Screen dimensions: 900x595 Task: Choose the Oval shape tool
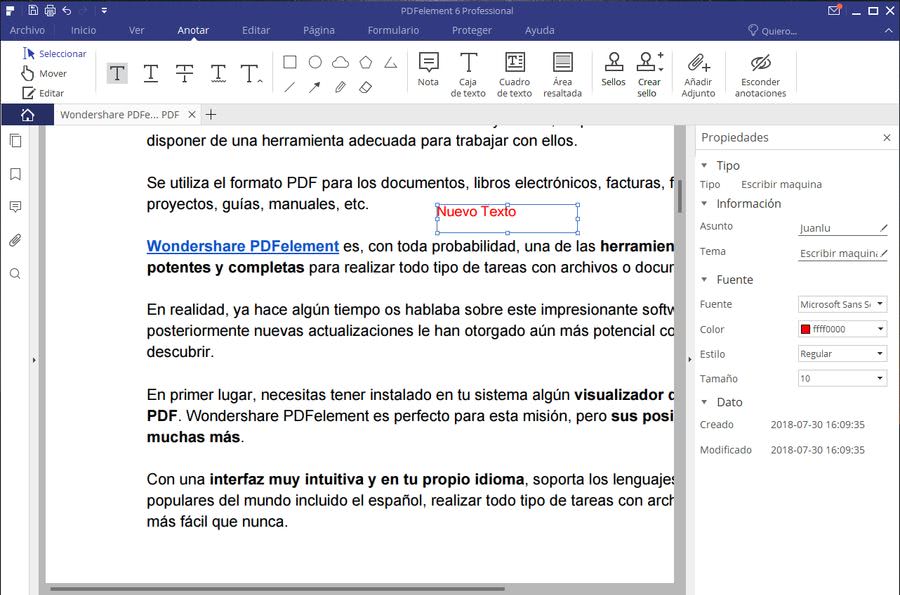(x=315, y=62)
